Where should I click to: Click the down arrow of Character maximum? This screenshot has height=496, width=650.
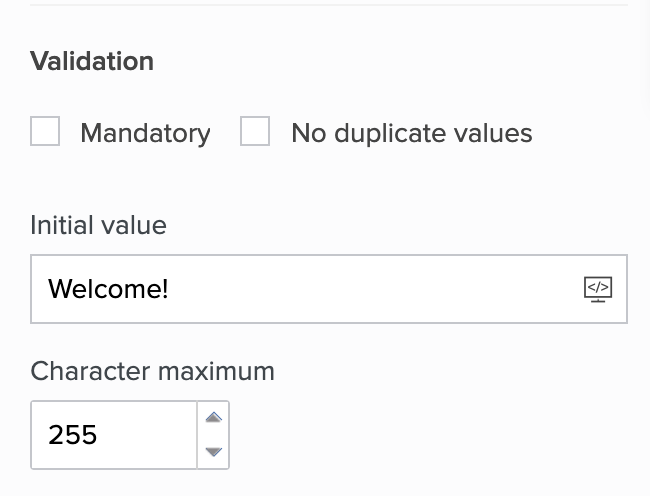coord(213,452)
